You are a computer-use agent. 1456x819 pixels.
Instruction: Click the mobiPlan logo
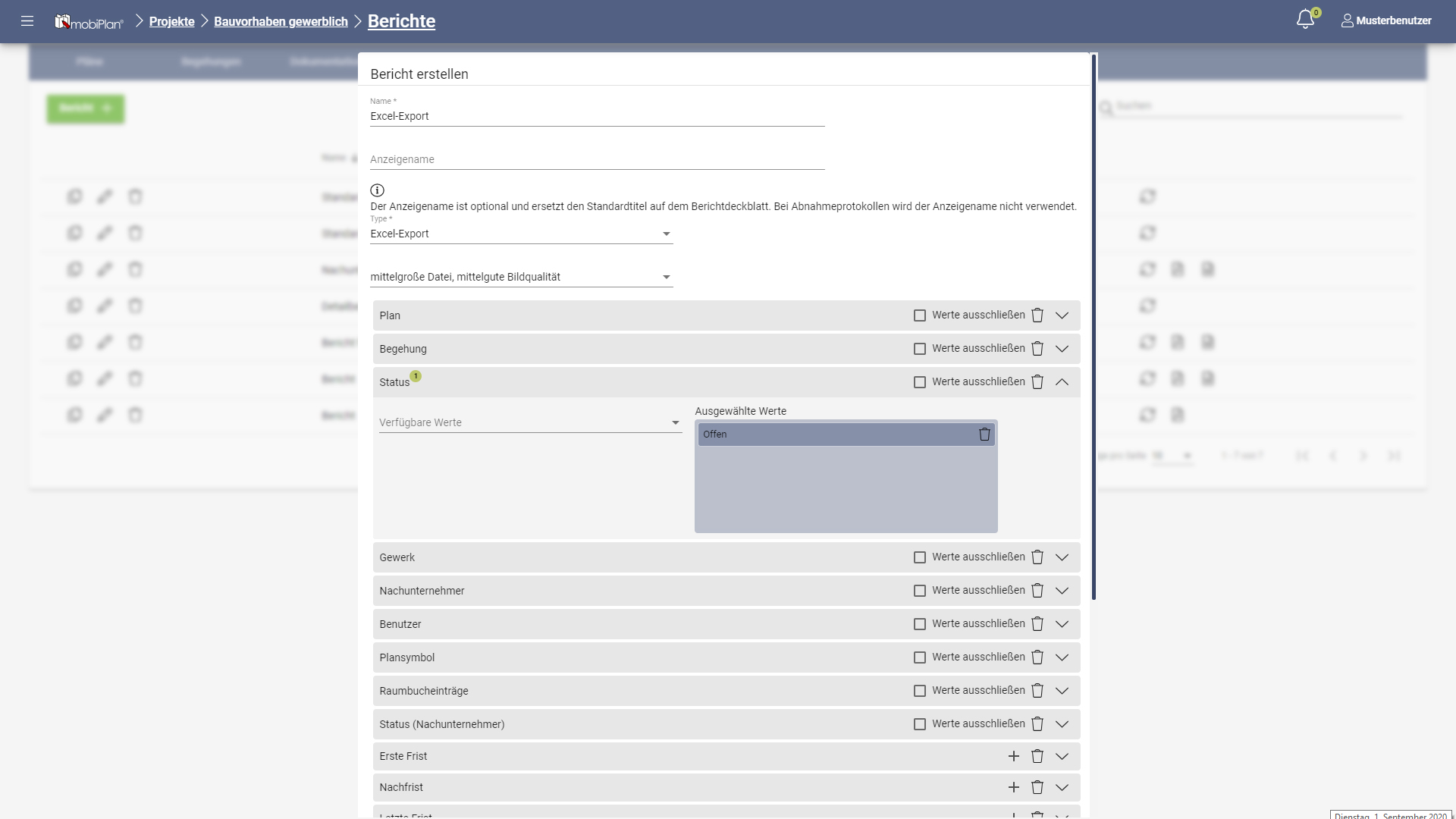pos(89,22)
